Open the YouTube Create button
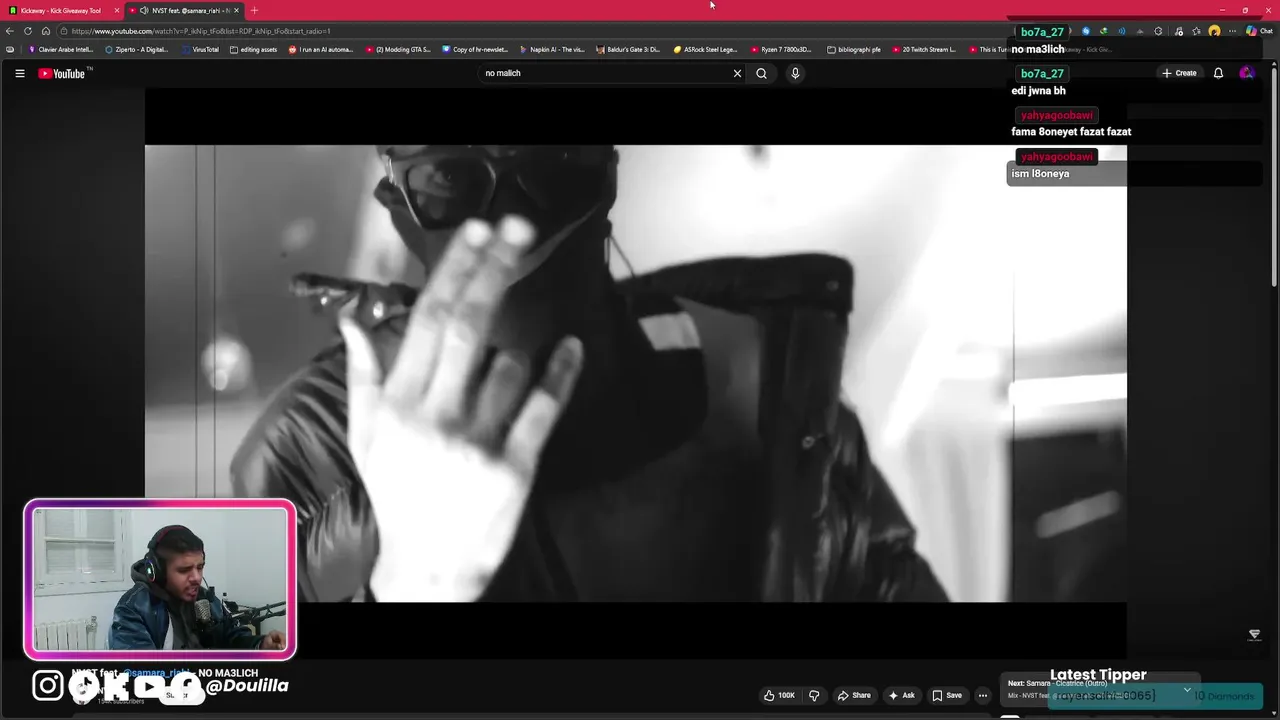 pyautogui.click(x=1179, y=73)
